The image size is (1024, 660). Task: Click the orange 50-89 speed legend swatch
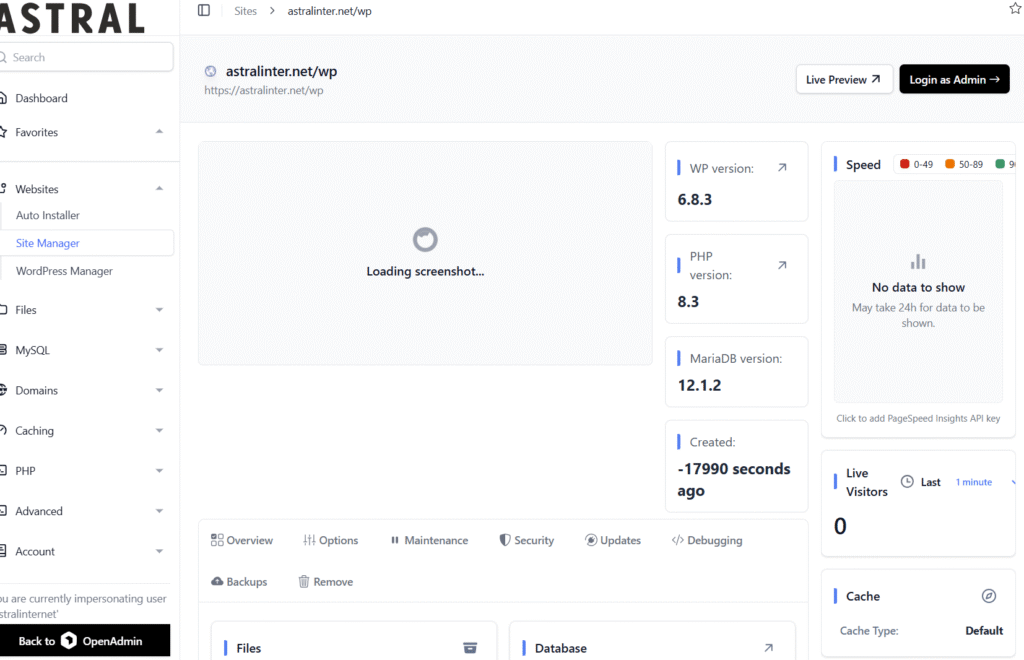click(x=950, y=164)
